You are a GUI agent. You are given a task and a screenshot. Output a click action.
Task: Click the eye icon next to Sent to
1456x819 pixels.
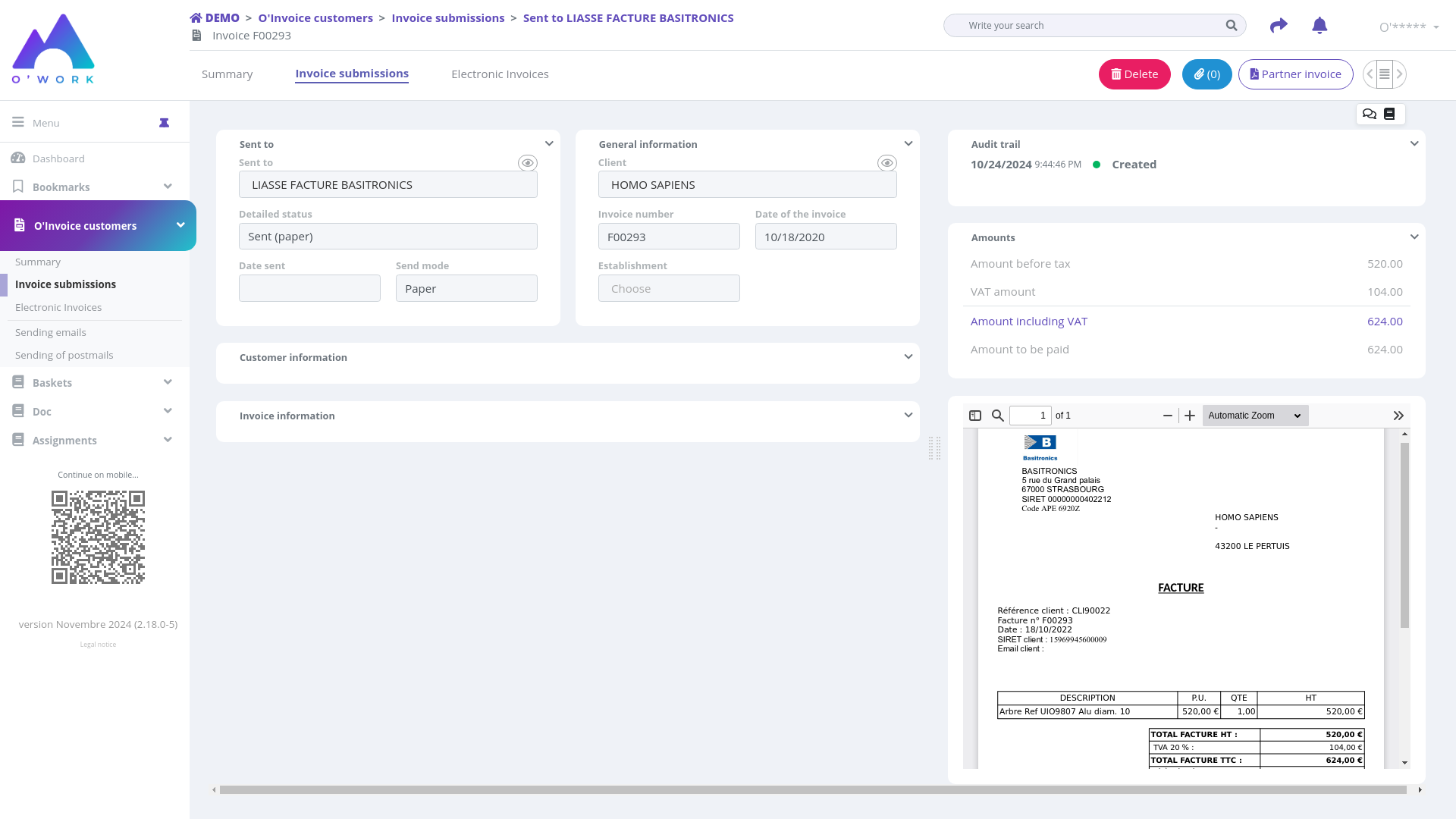(528, 163)
